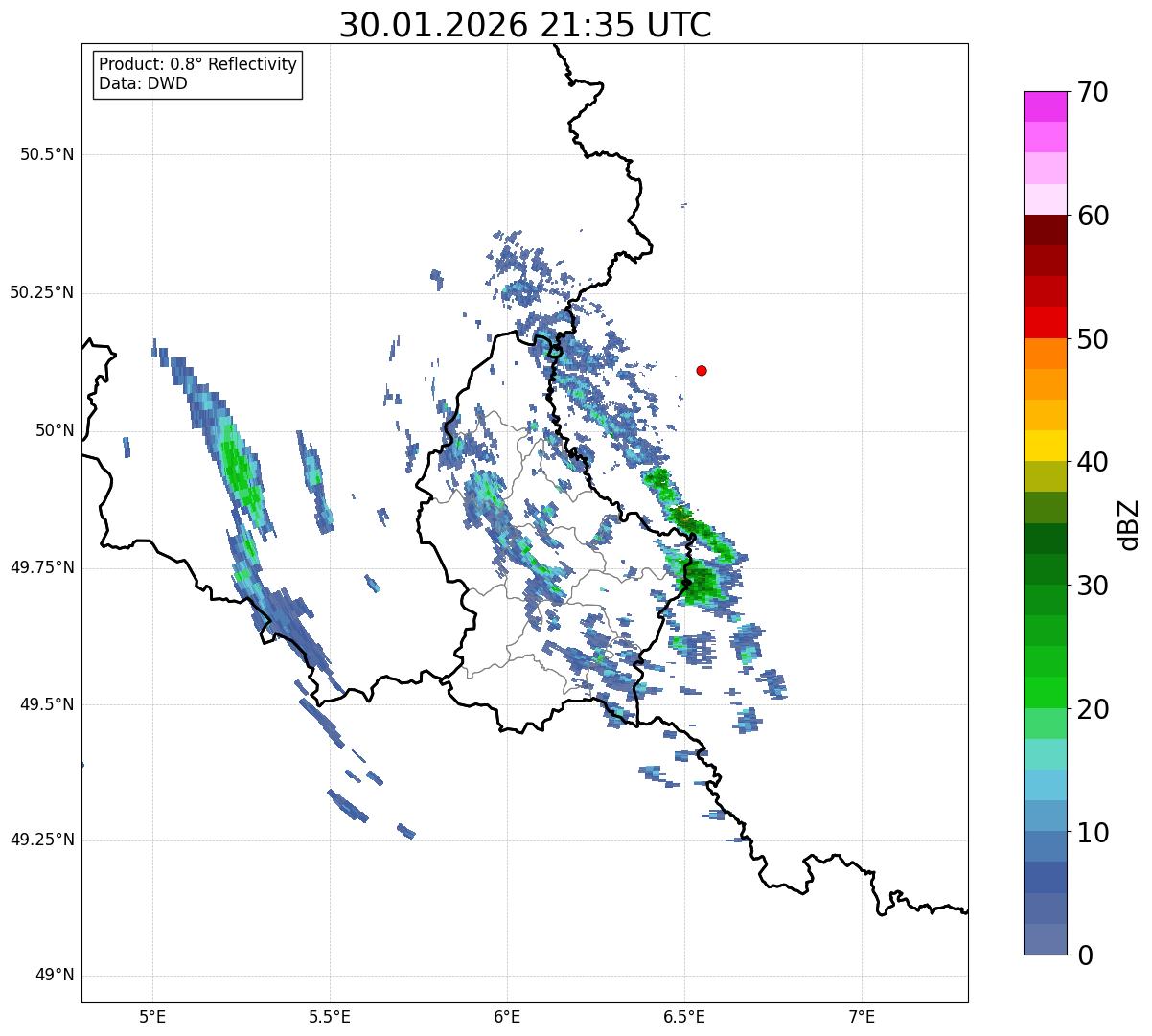Image resolution: width=1152 pixels, height=1036 pixels.
Task: Click the latitude label 50.5°N
Action: coord(47,154)
